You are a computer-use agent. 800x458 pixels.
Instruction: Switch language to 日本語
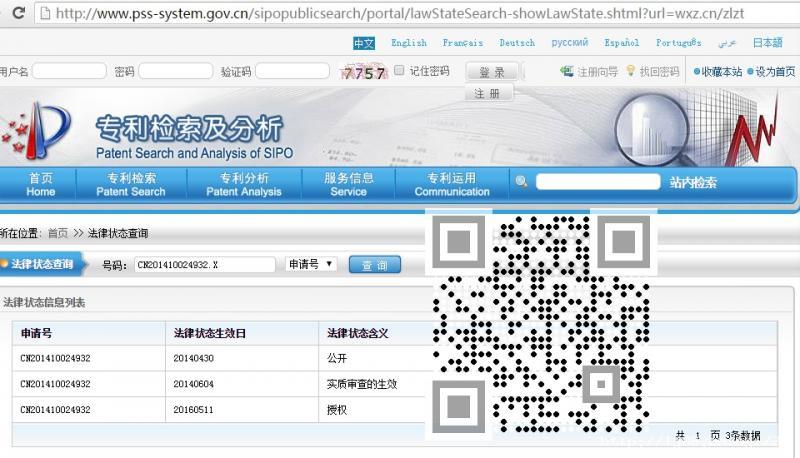767,43
